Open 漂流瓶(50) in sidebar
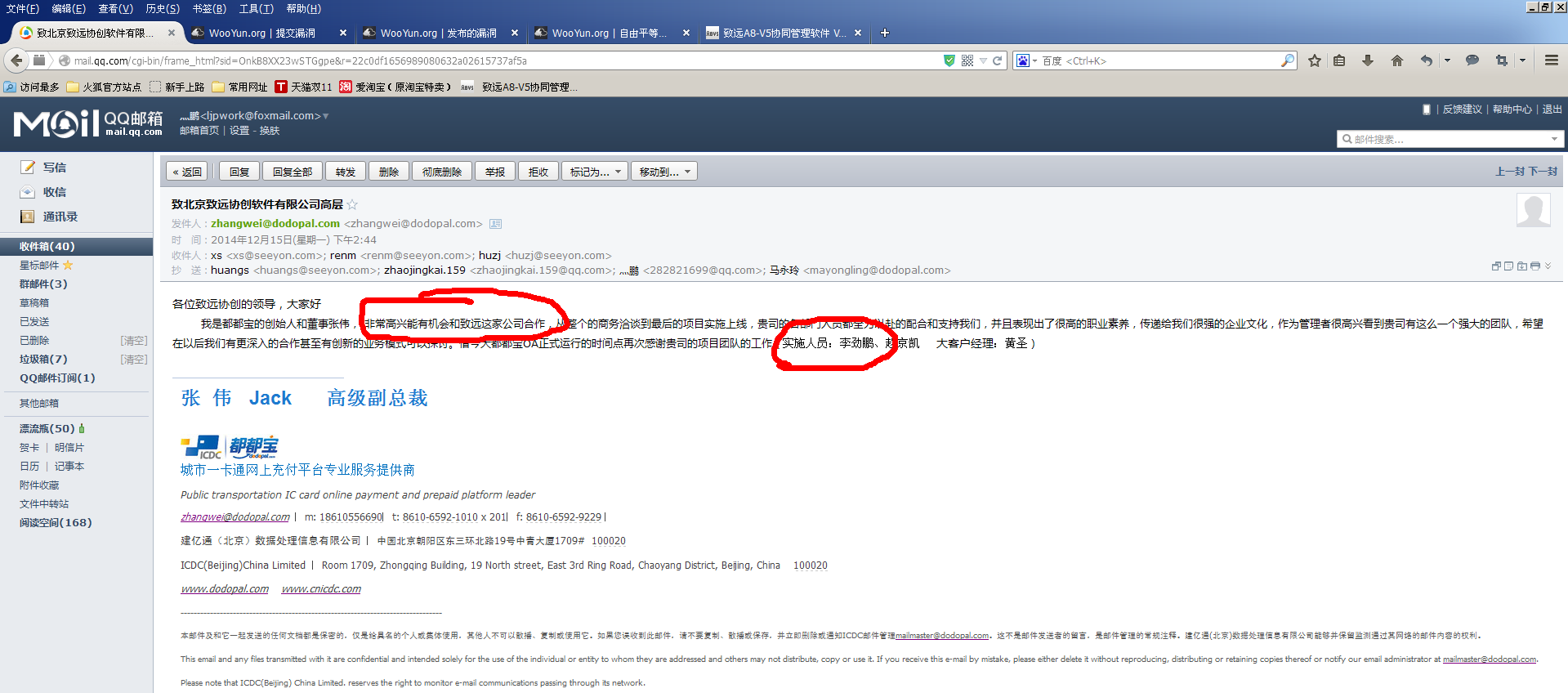1568x693 pixels. pos(47,428)
